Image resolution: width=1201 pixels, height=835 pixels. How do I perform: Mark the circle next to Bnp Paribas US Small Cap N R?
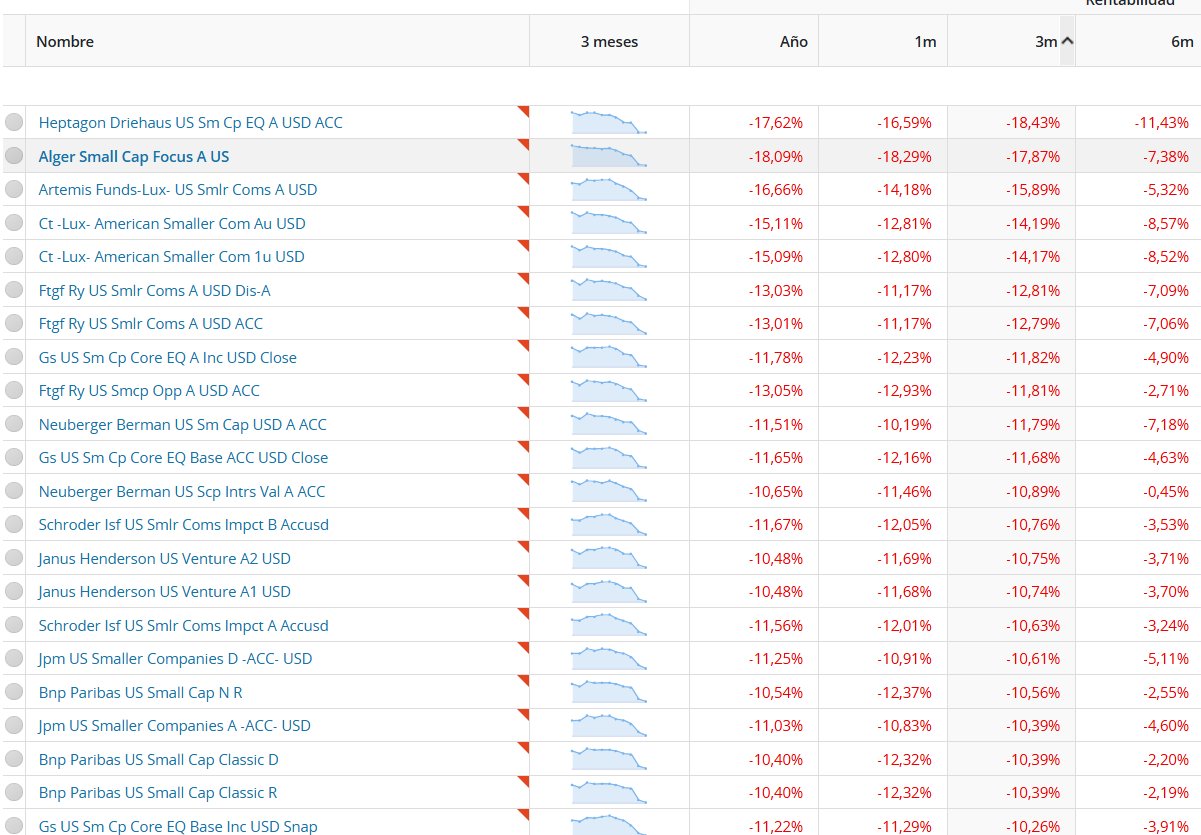(14, 692)
